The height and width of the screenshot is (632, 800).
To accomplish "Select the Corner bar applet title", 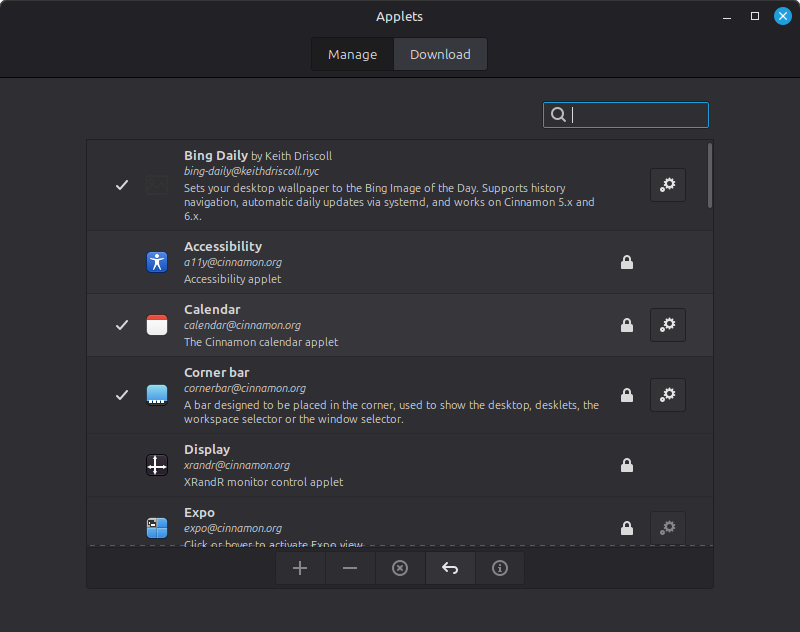I will [x=217, y=372].
